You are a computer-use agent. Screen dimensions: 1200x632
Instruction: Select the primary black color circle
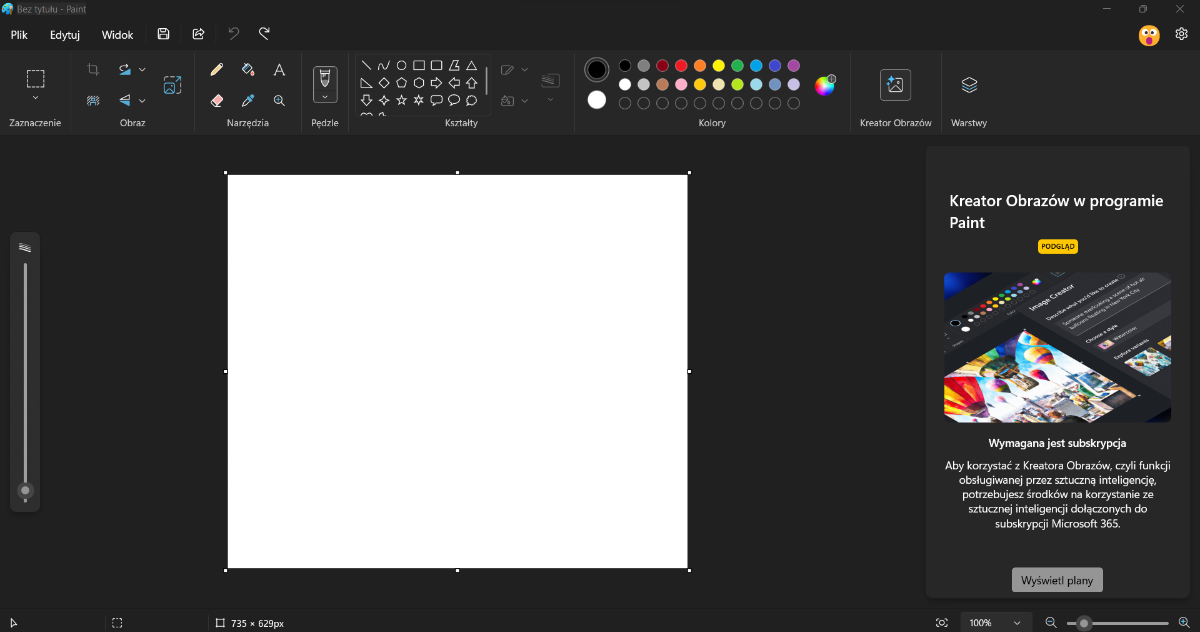[x=597, y=70]
